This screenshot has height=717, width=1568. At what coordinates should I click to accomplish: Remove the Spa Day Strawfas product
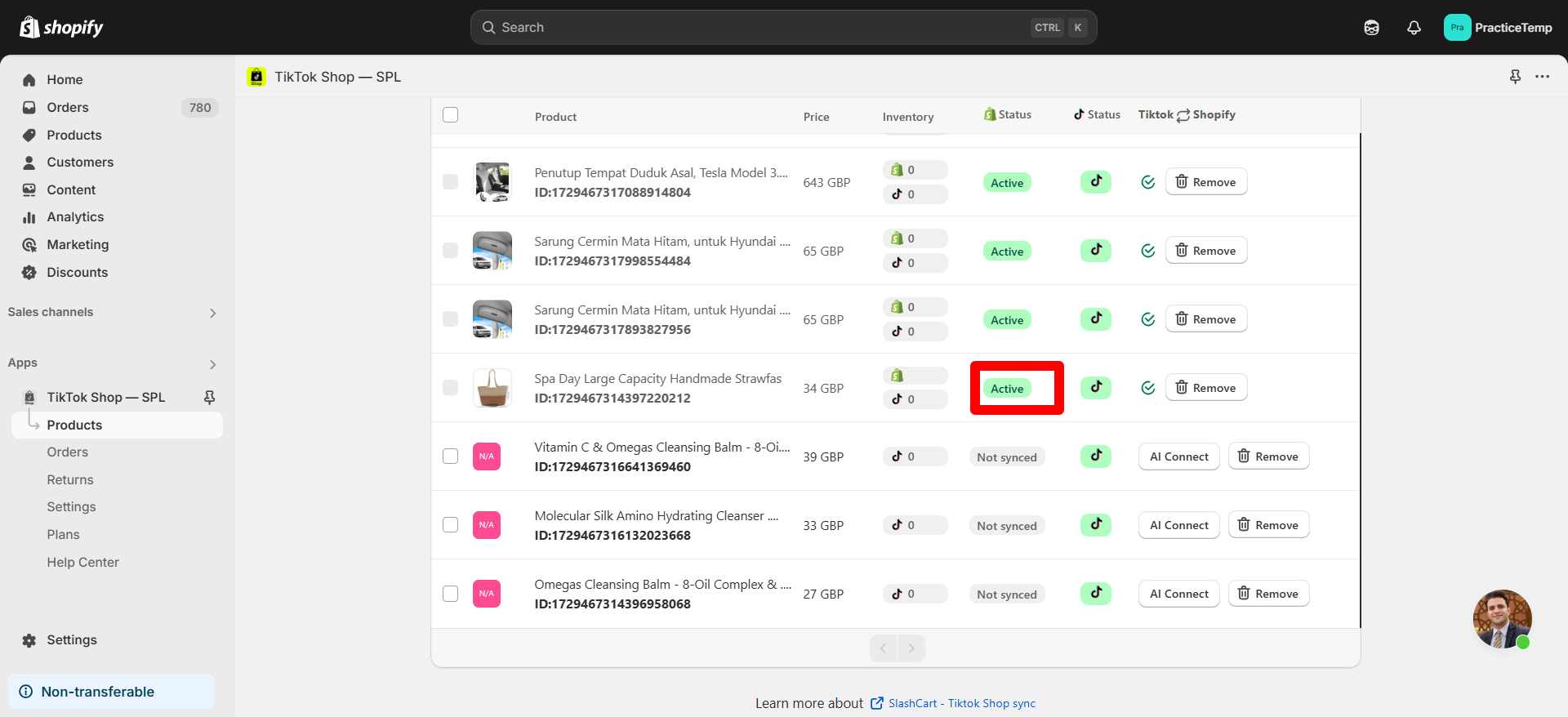click(1206, 387)
